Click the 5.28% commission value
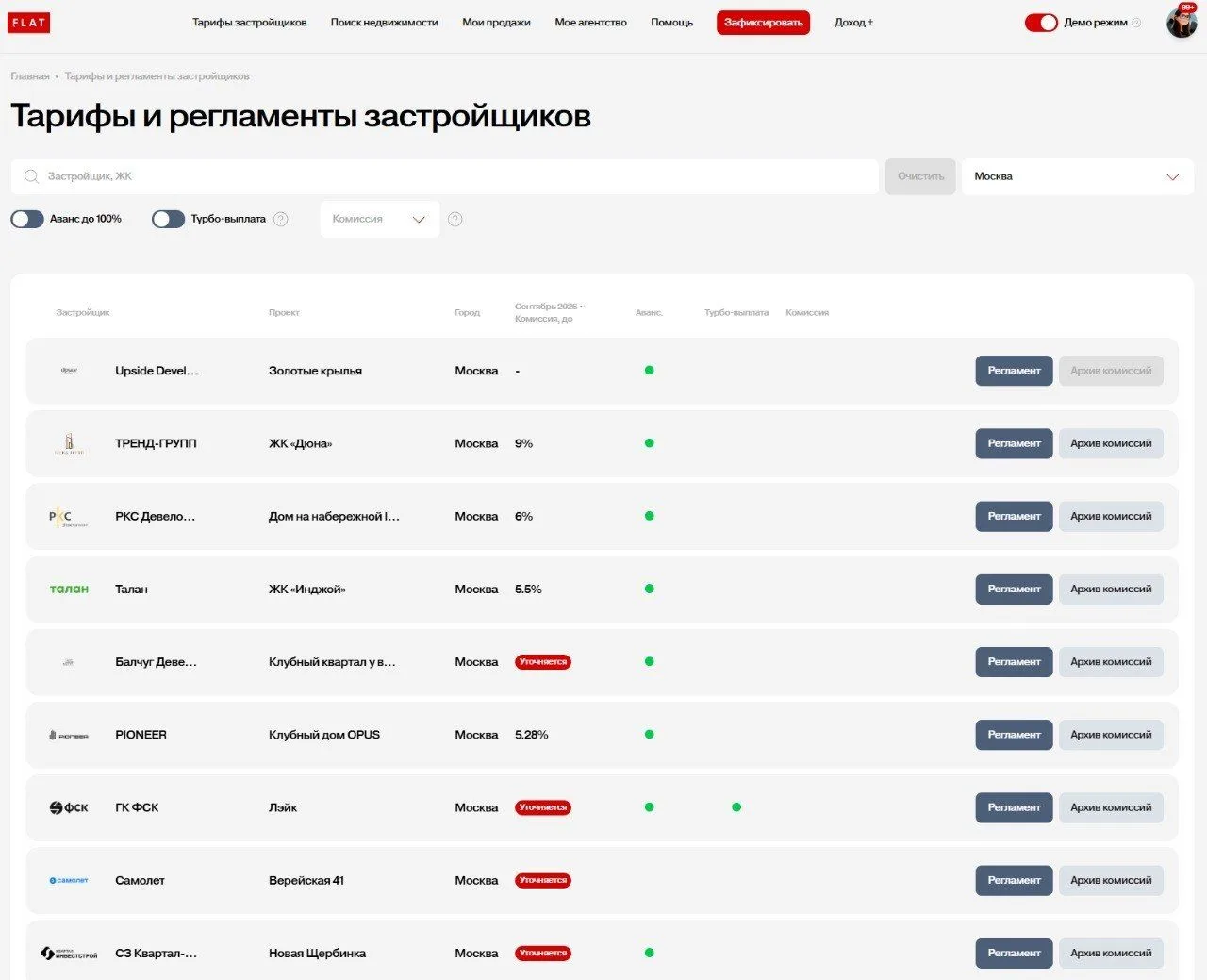Image resolution: width=1207 pixels, height=980 pixels. (x=532, y=735)
